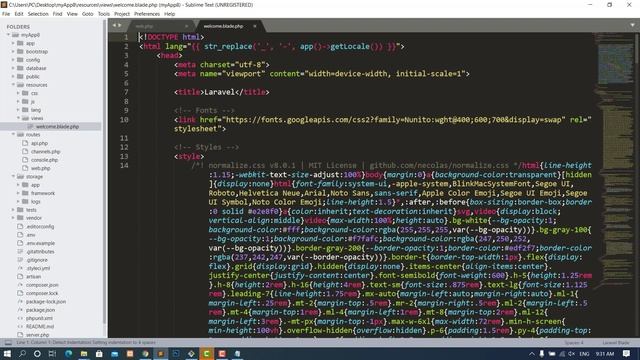Close the welcome.blade.php tab
The height and width of the screenshot is (360, 640).
click(x=255, y=26)
